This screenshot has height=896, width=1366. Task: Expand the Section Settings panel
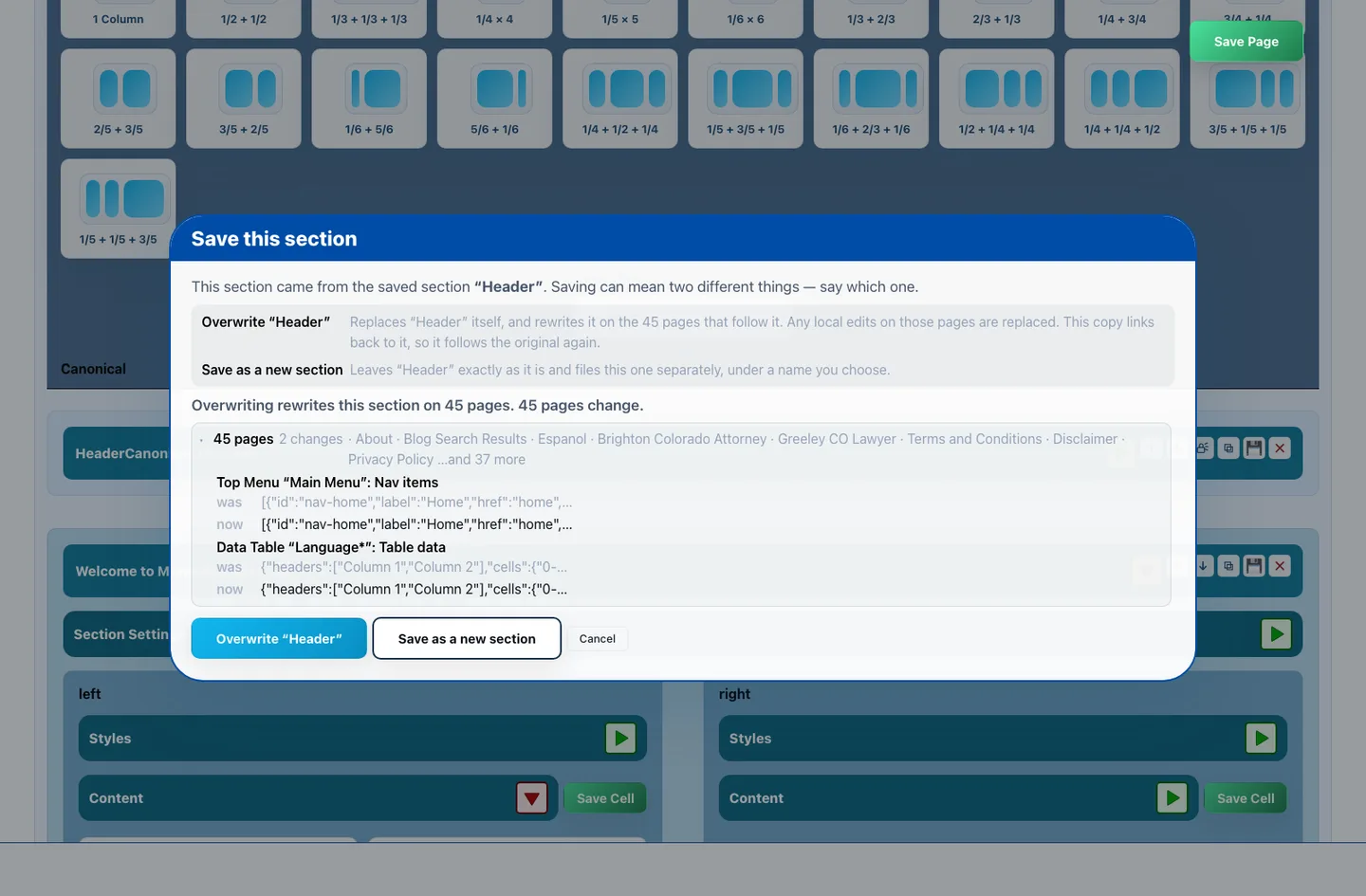click(1276, 634)
